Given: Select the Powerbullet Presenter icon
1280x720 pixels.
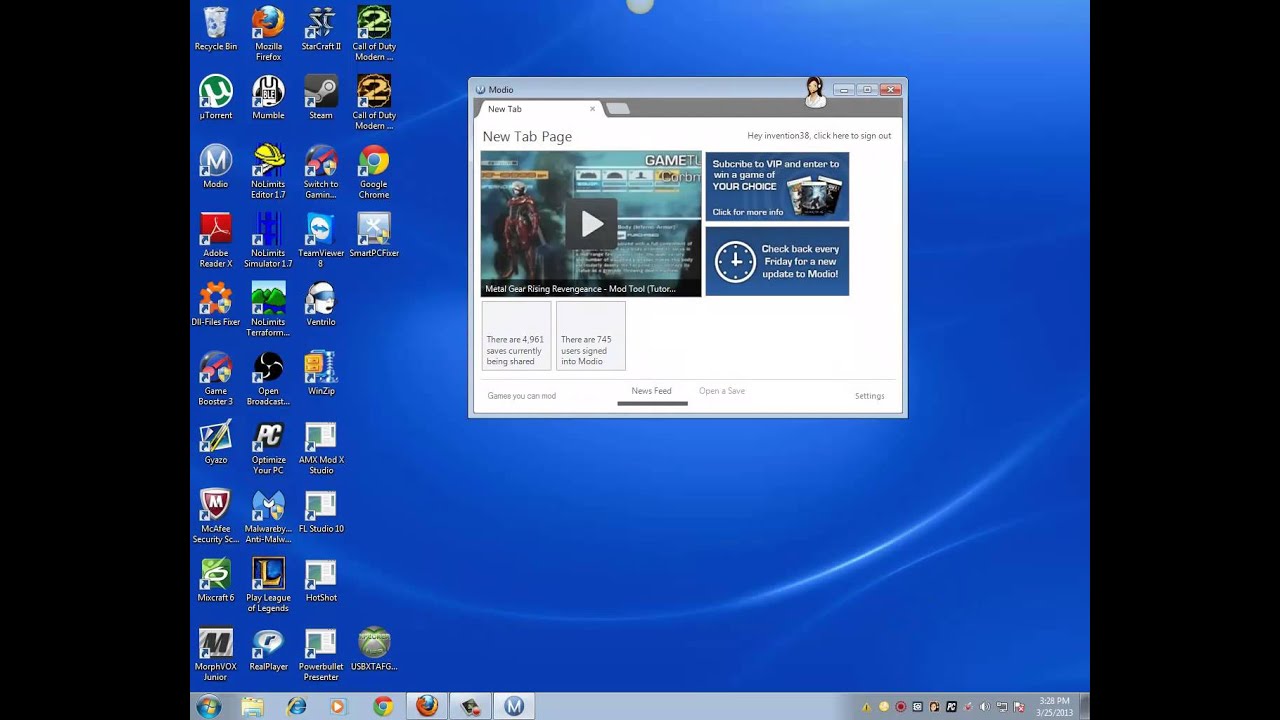Looking at the screenshot, I should pyautogui.click(x=321, y=655).
